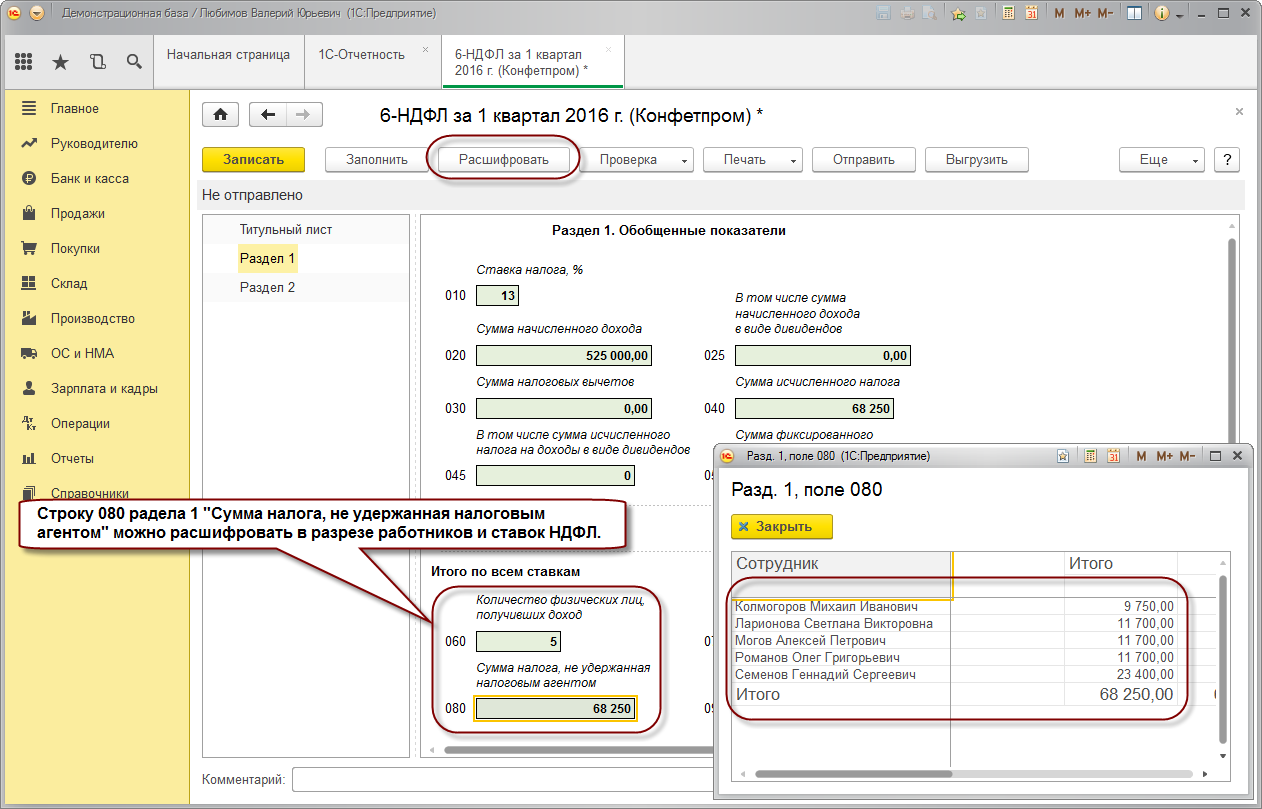The height and width of the screenshot is (809, 1262).
Task: Toggle window panels layout icon
Action: [x=1134, y=14]
